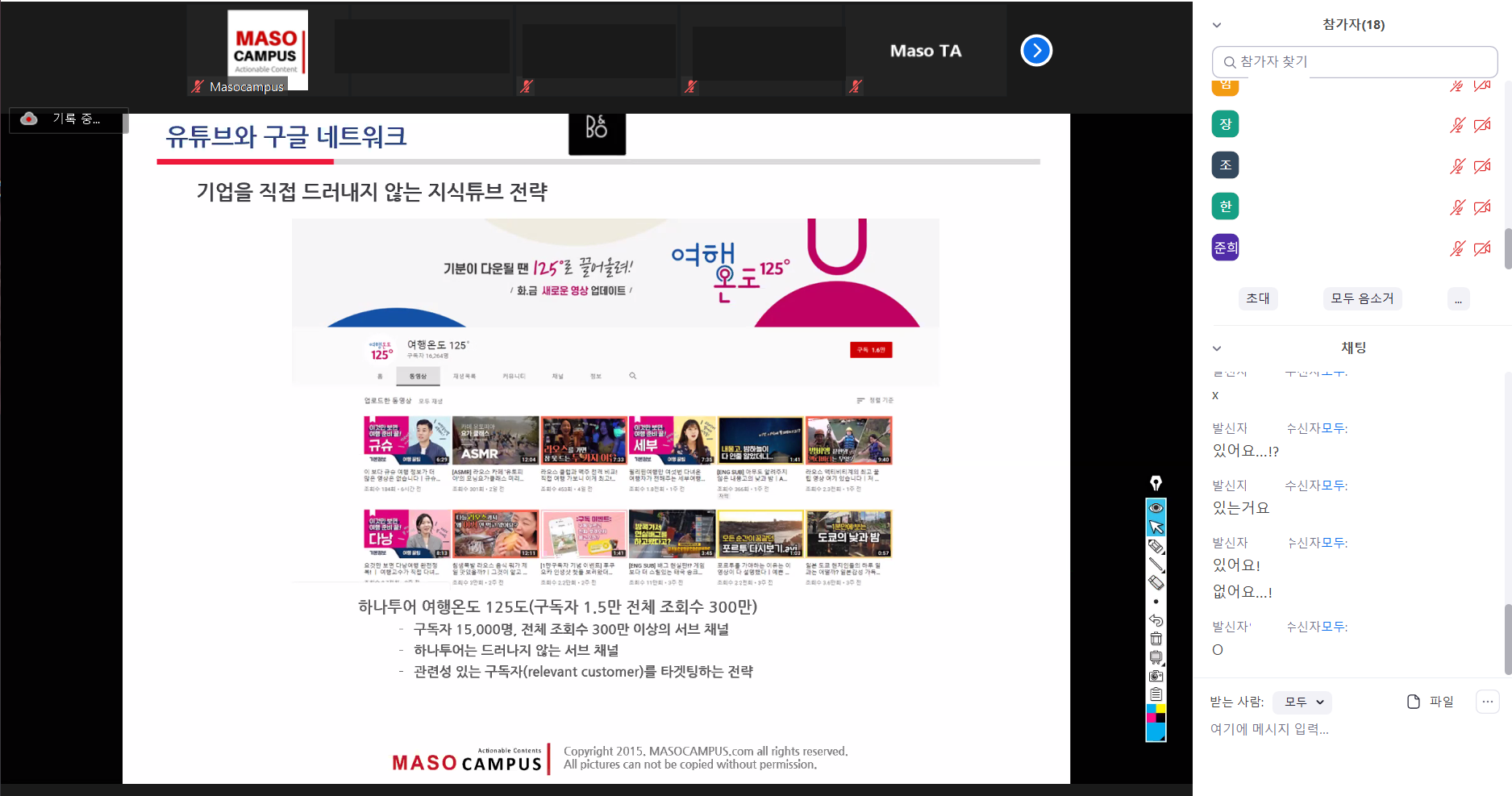Click the 참가자 찾기 search field
The image size is (1512, 796).
pyautogui.click(x=1355, y=62)
